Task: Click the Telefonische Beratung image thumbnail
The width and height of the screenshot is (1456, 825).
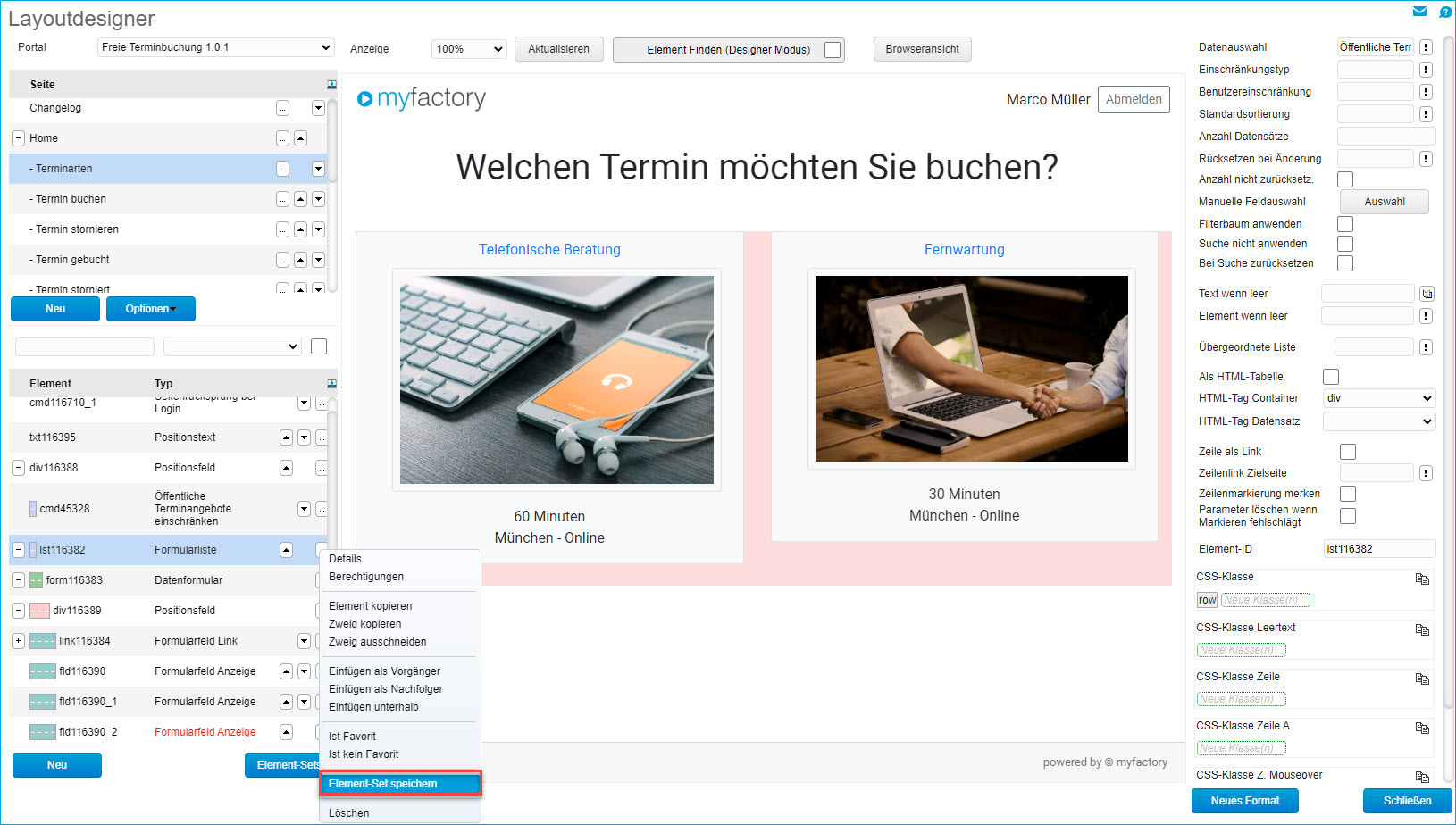Action: point(556,379)
